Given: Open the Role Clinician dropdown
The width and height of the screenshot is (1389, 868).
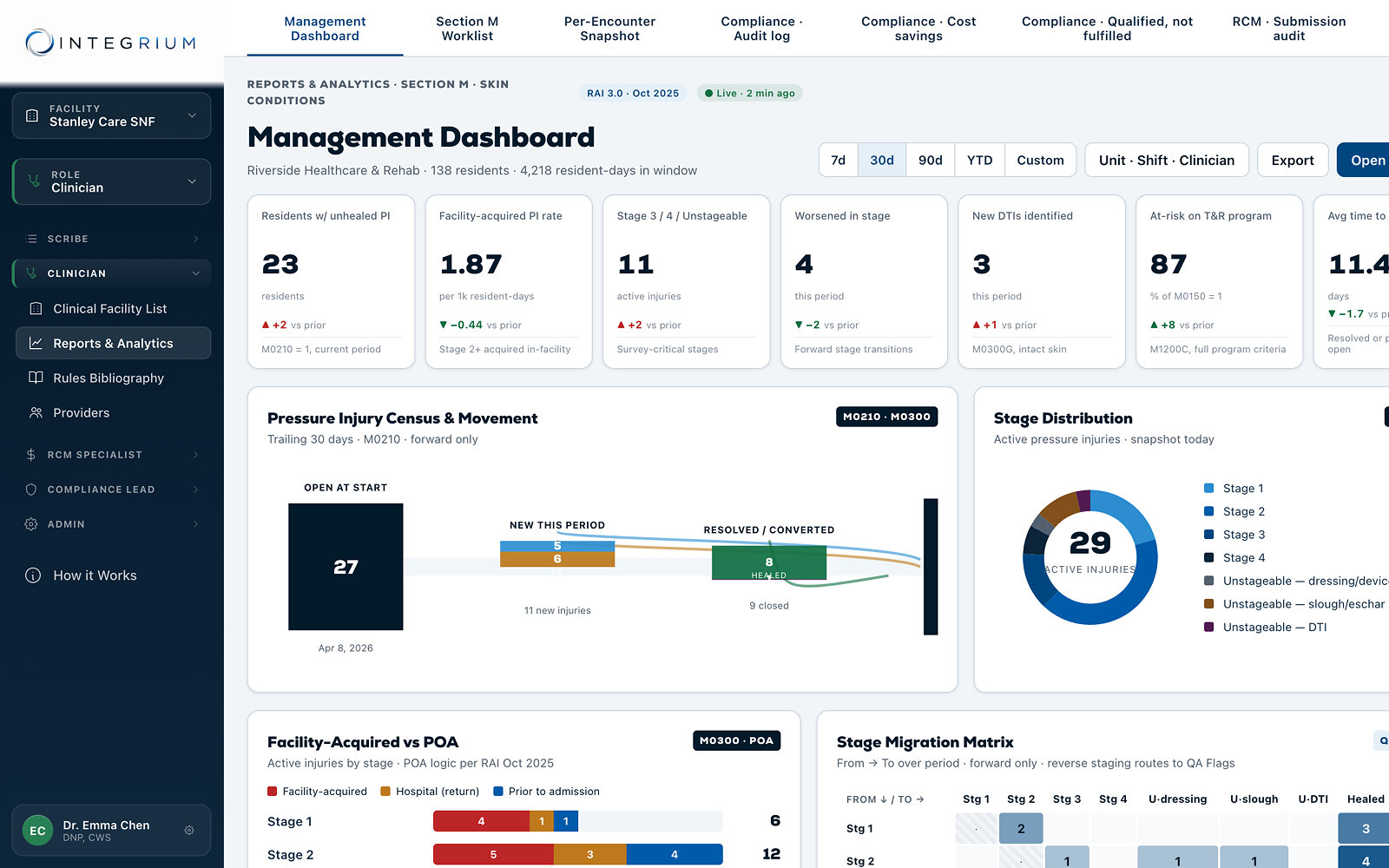Looking at the screenshot, I should click(111, 181).
